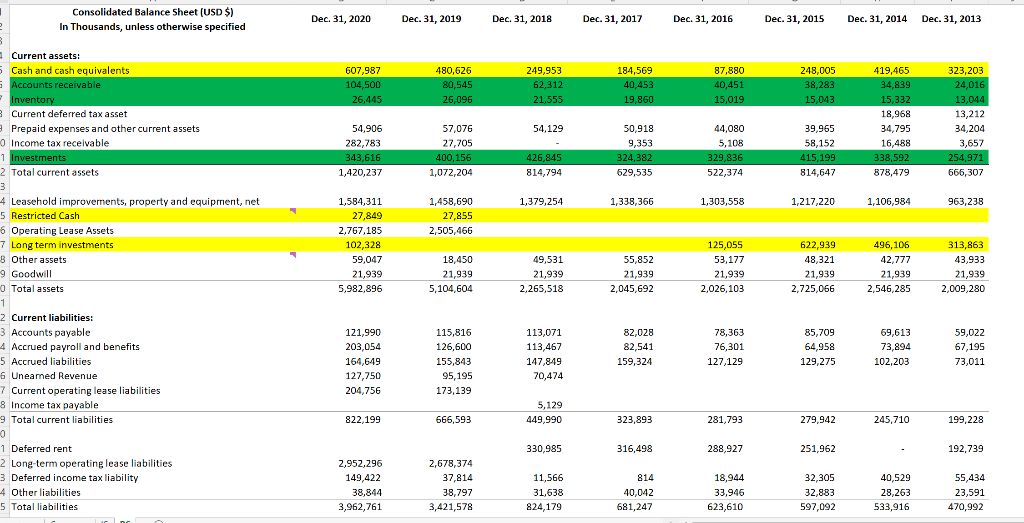Click the comment indicator on Other assets row
The height and width of the screenshot is (523, 1024).
[293, 255]
